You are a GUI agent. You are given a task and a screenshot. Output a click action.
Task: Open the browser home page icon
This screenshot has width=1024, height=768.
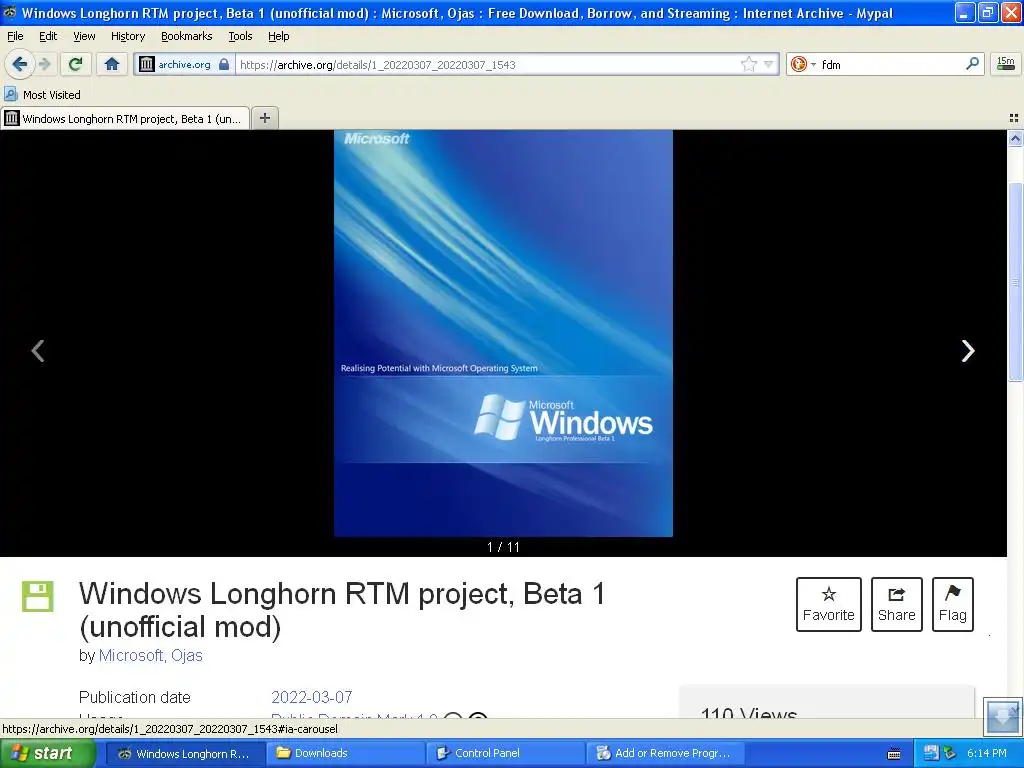(112, 64)
